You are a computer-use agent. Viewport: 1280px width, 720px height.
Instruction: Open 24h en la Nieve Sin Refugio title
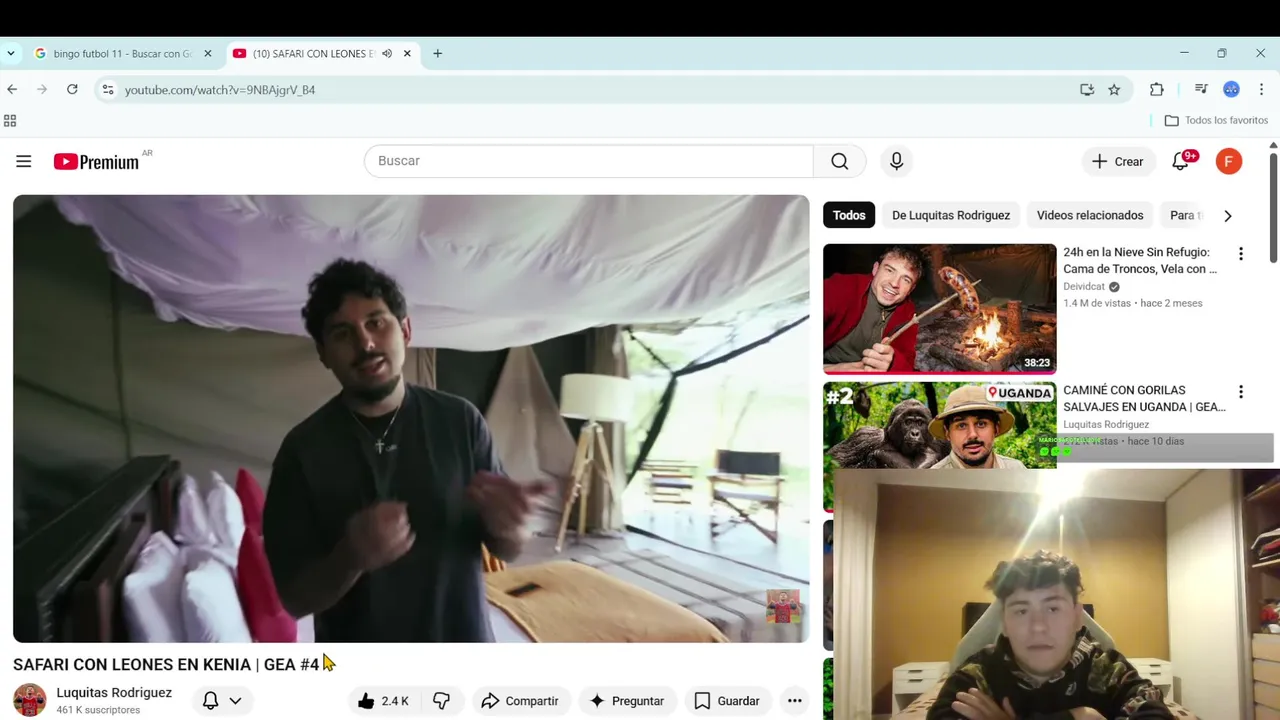1140,260
